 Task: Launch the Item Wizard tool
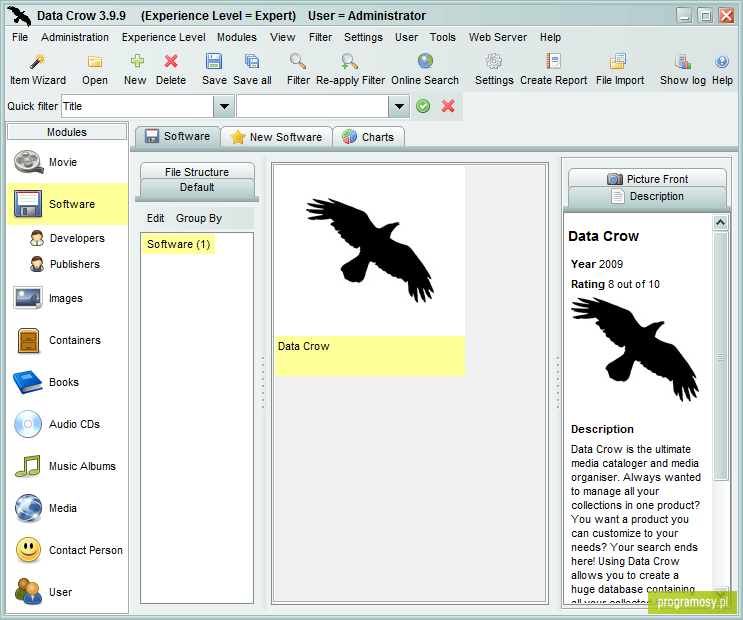click(x=38, y=69)
